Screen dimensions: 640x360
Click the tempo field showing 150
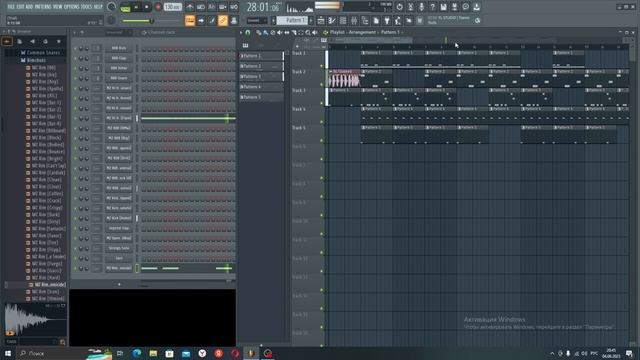(x=173, y=7)
